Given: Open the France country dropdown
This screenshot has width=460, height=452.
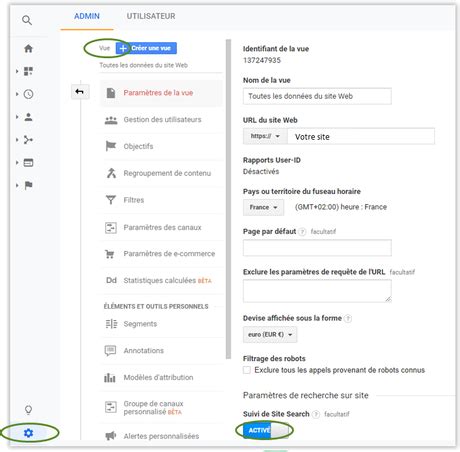Looking at the screenshot, I should click(x=263, y=207).
